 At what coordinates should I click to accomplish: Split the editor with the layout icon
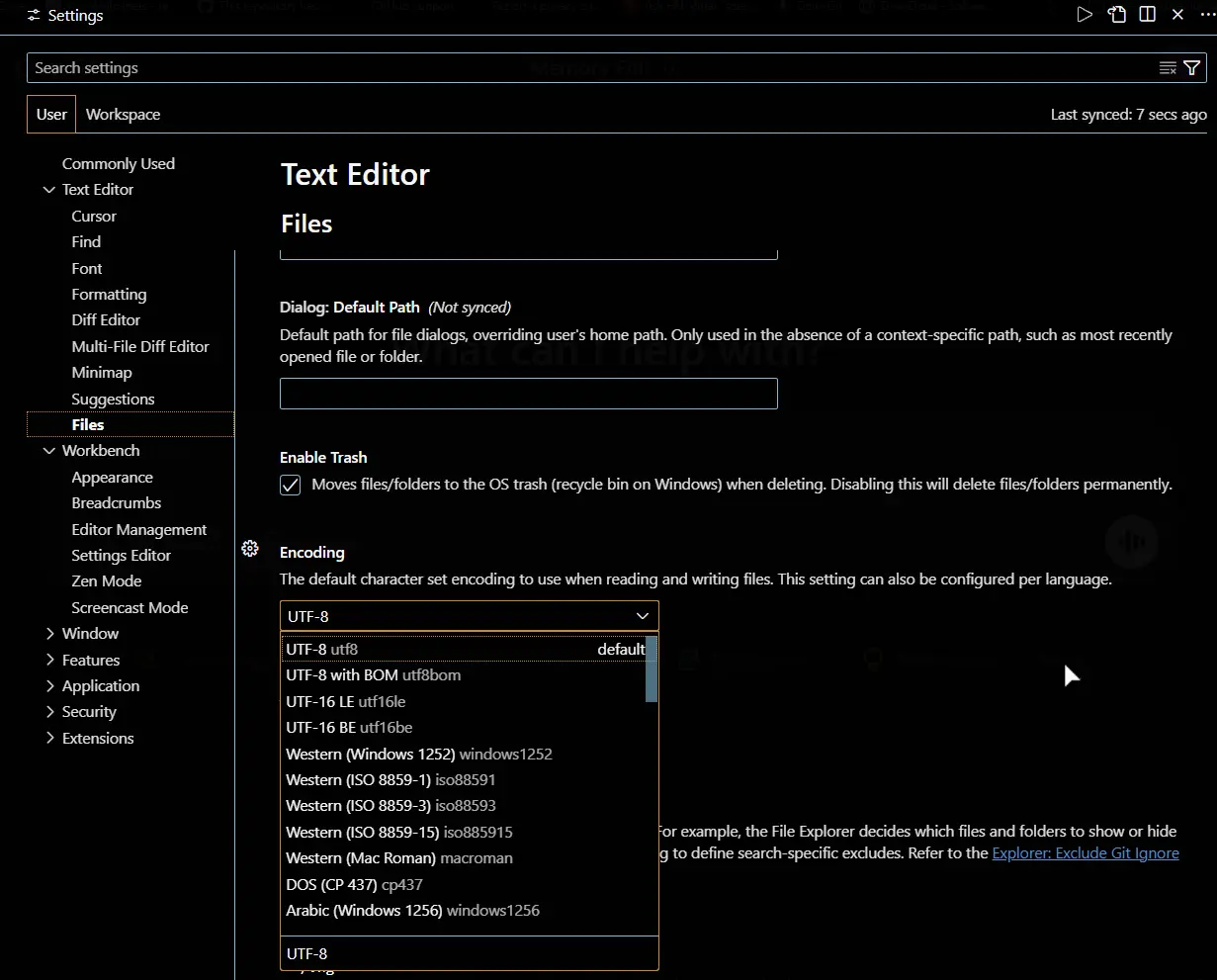(1148, 15)
